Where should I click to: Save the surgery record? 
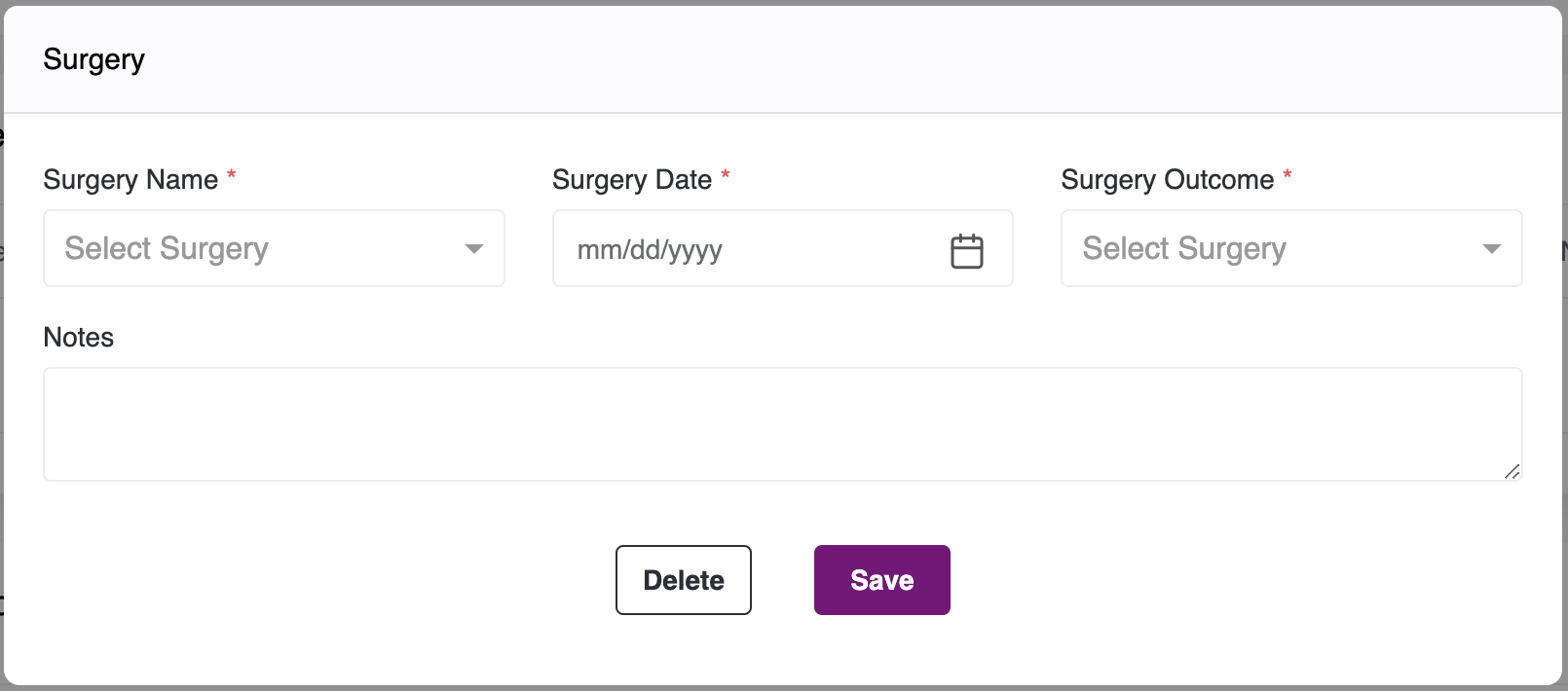(x=881, y=580)
